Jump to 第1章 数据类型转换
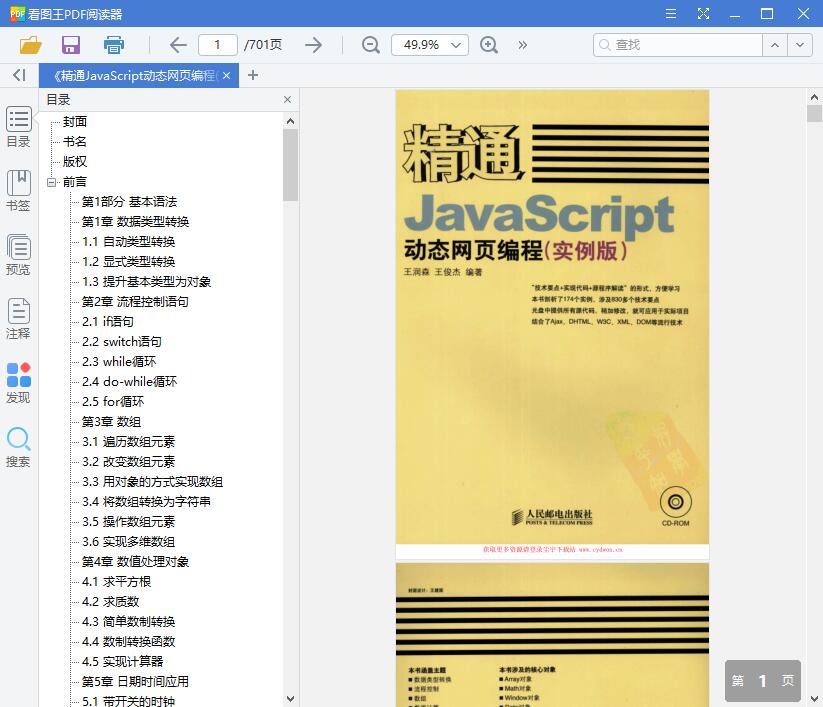The height and width of the screenshot is (707, 823). tap(135, 221)
